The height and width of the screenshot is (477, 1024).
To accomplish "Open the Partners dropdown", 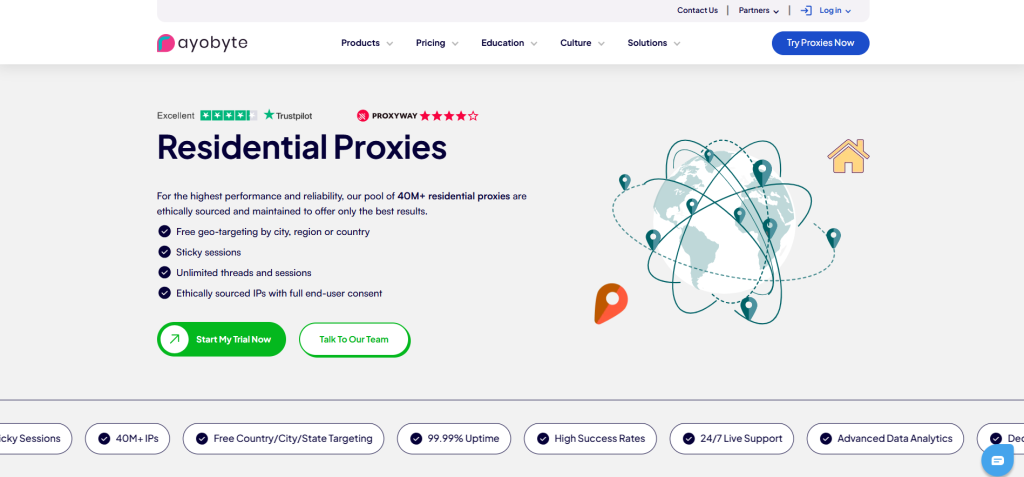I will pos(759,11).
